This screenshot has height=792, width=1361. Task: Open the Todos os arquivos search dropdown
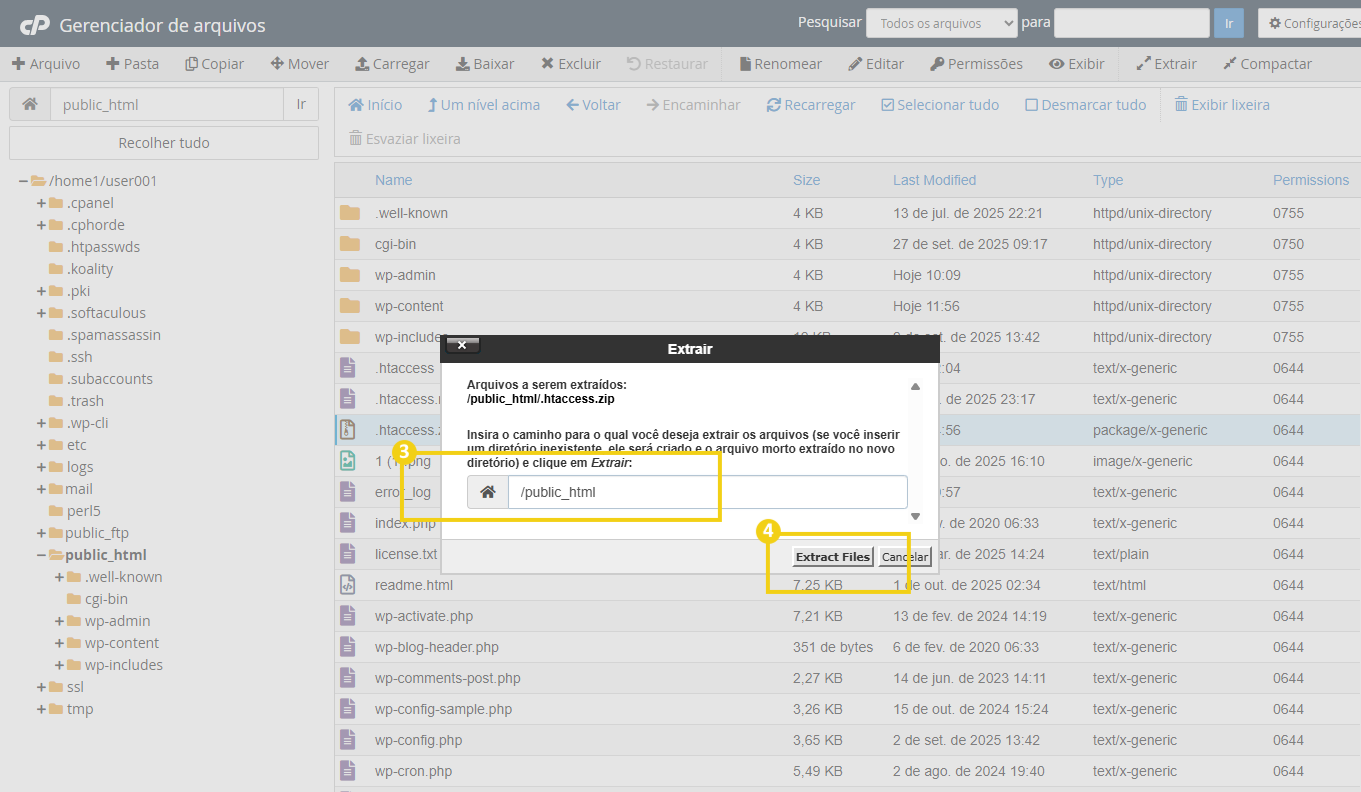(941, 23)
